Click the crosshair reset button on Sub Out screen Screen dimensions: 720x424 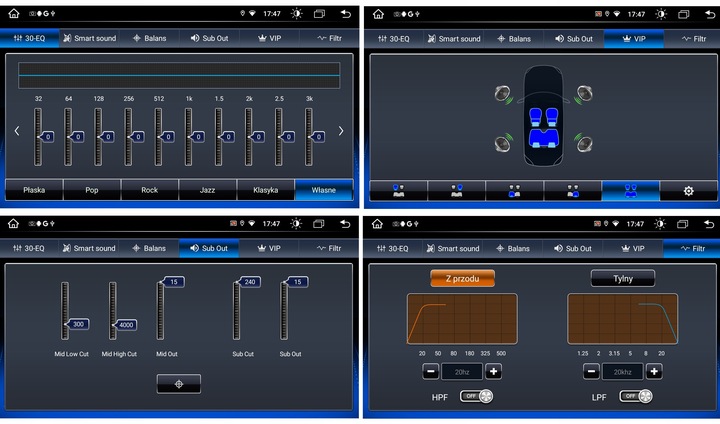click(179, 384)
